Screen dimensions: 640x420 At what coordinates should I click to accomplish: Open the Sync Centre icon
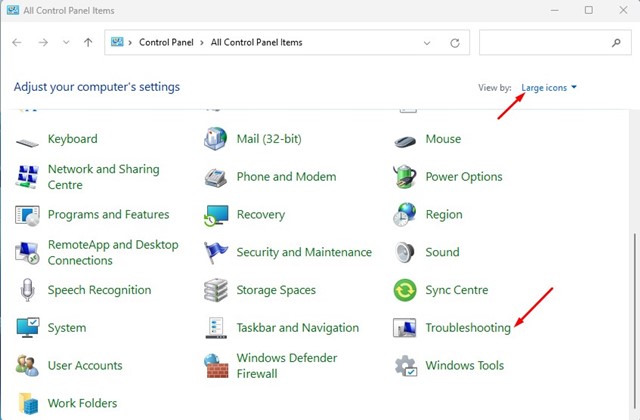[x=405, y=291]
